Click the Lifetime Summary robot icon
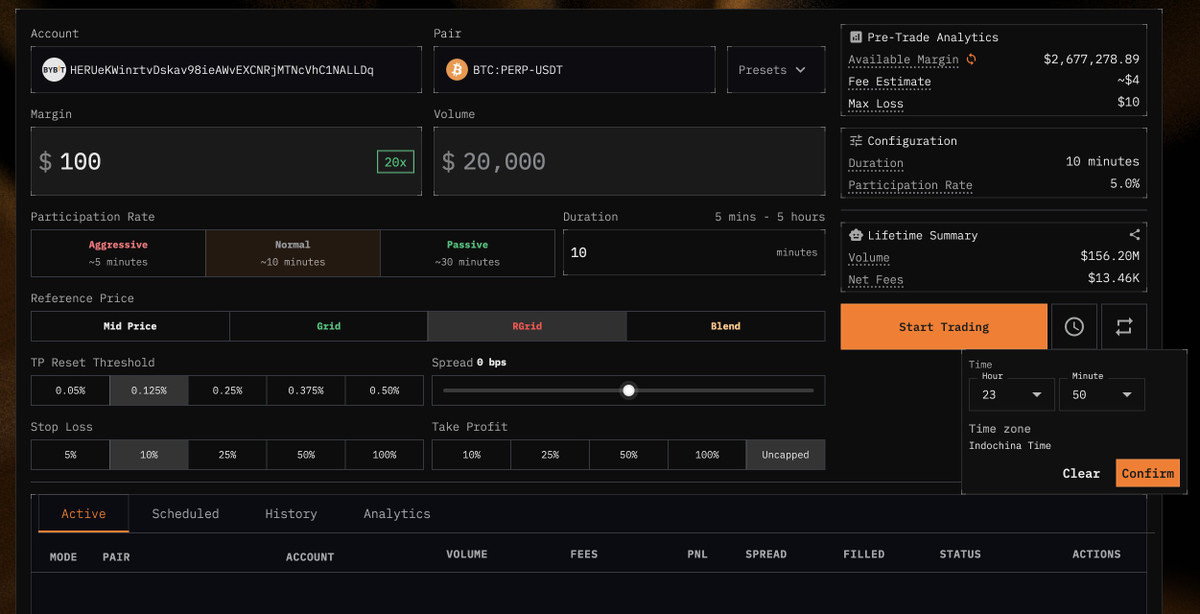This screenshot has width=1200, height=614. click(856, 235)
